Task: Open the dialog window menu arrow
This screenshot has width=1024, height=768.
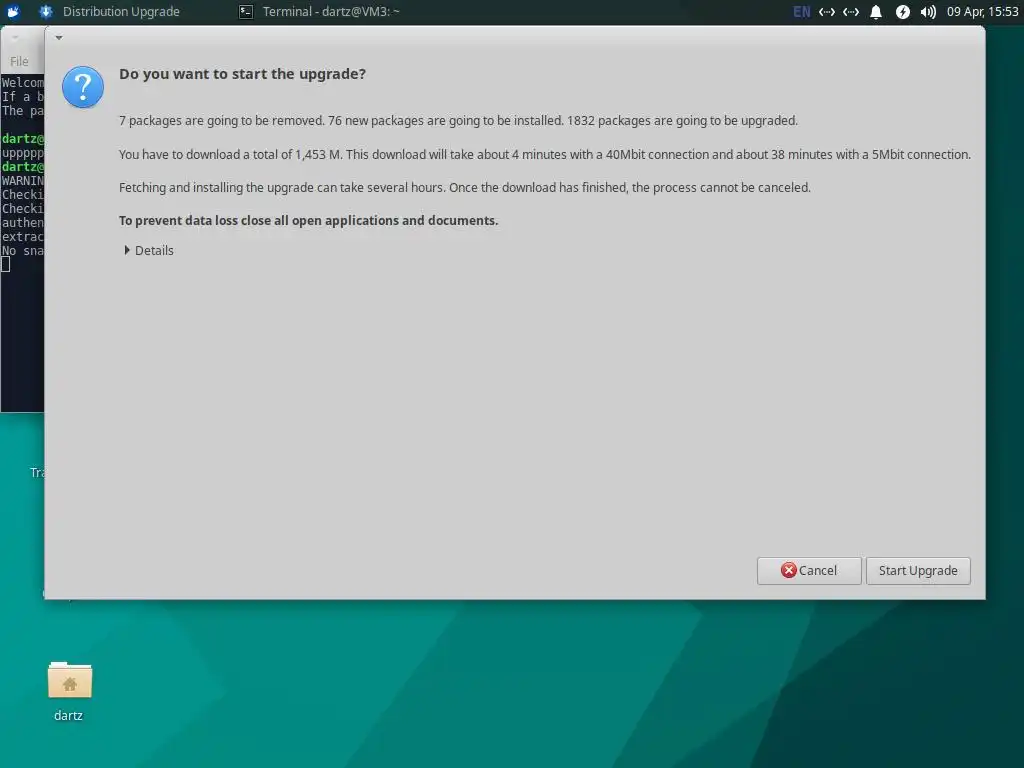Action: pos(59,38)
